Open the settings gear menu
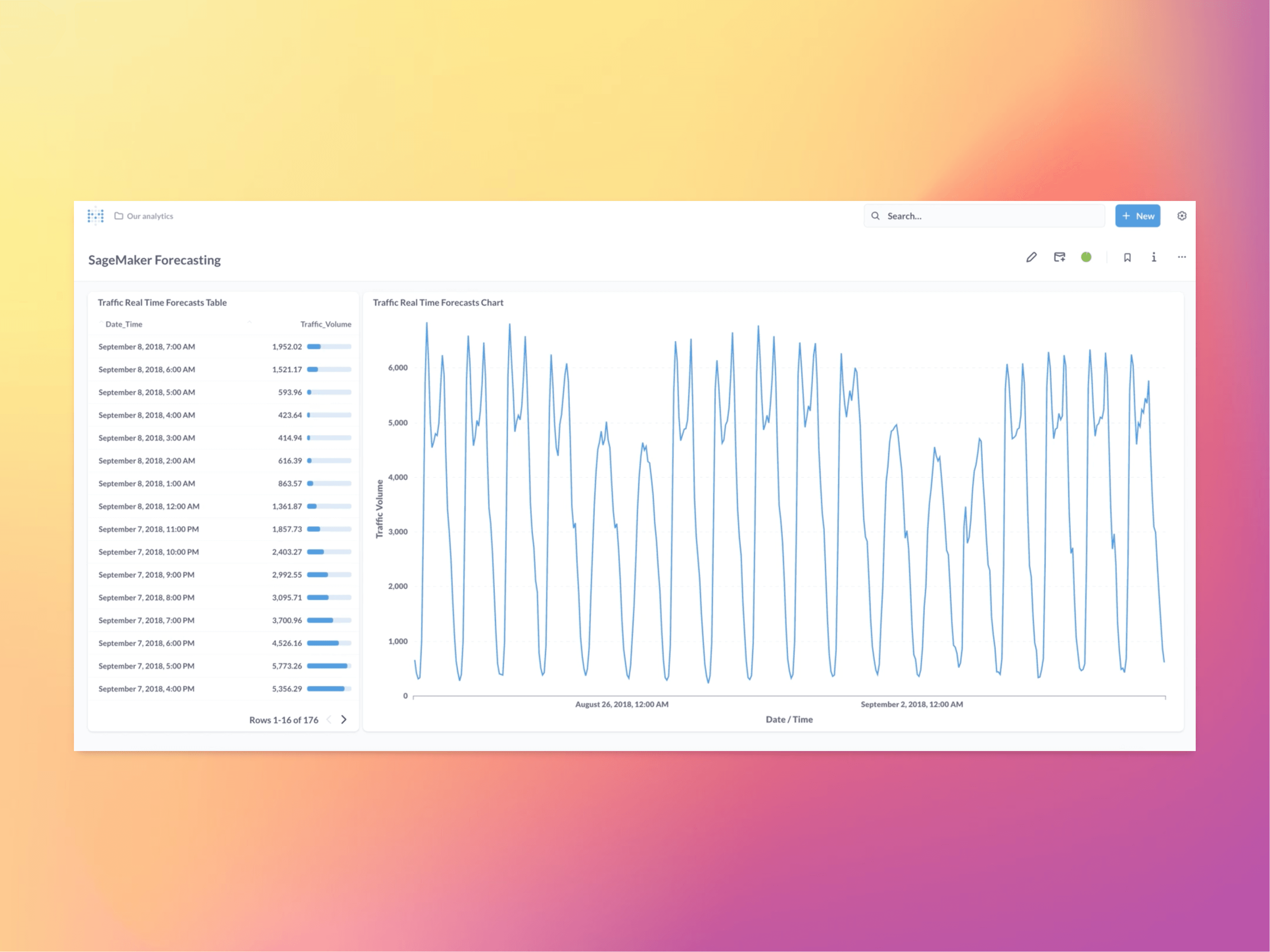Viewport: 1270px width, 952px height. click(x=1181, y=216)
